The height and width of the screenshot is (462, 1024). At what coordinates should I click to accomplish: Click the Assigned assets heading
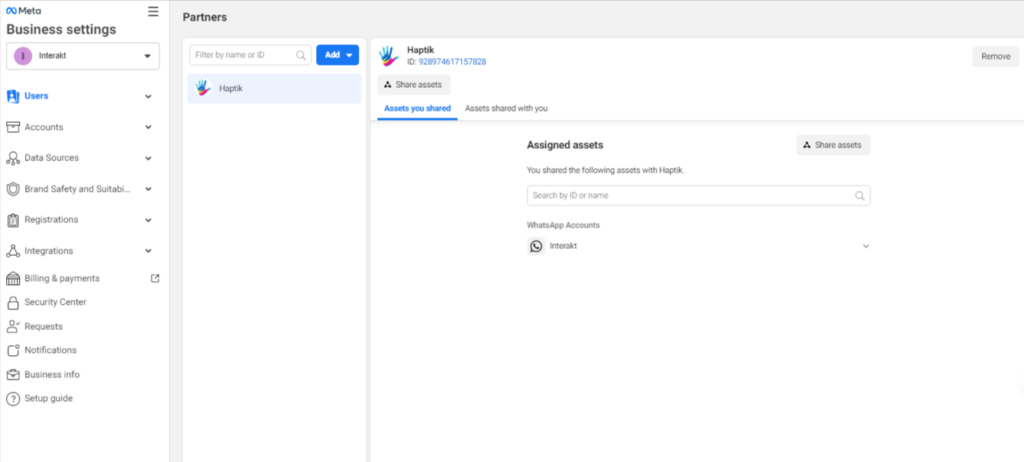tap(565, 145)
